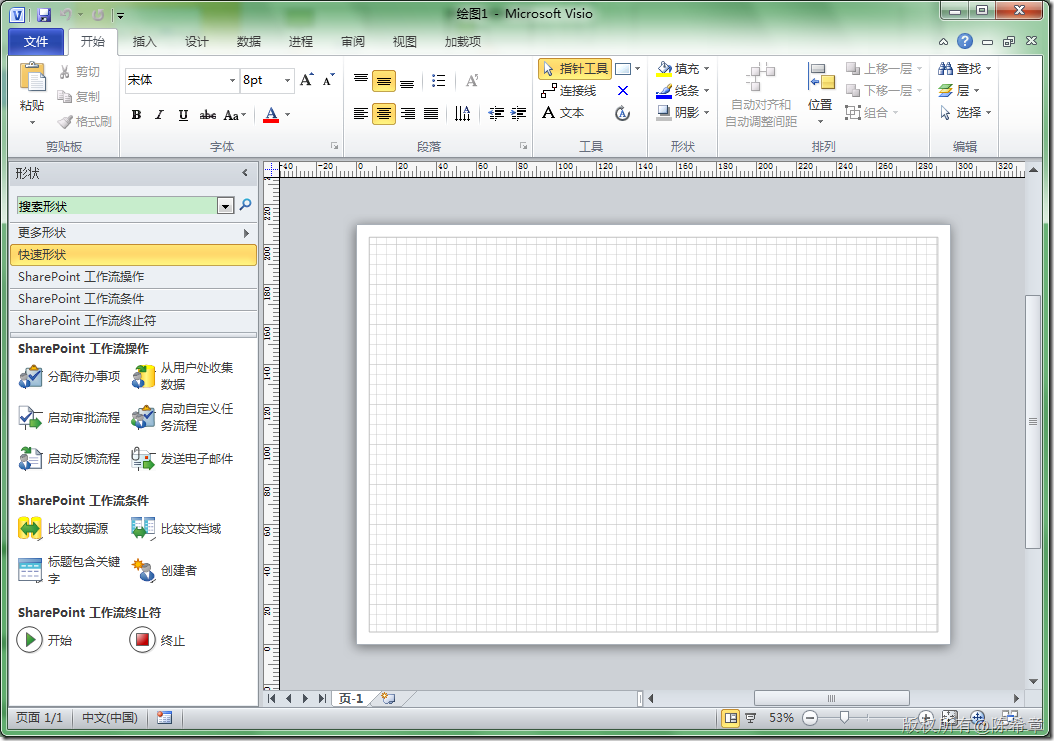1054x741 pixels.
Task: Click the zoom out minus button
Action: pos(811,718)
